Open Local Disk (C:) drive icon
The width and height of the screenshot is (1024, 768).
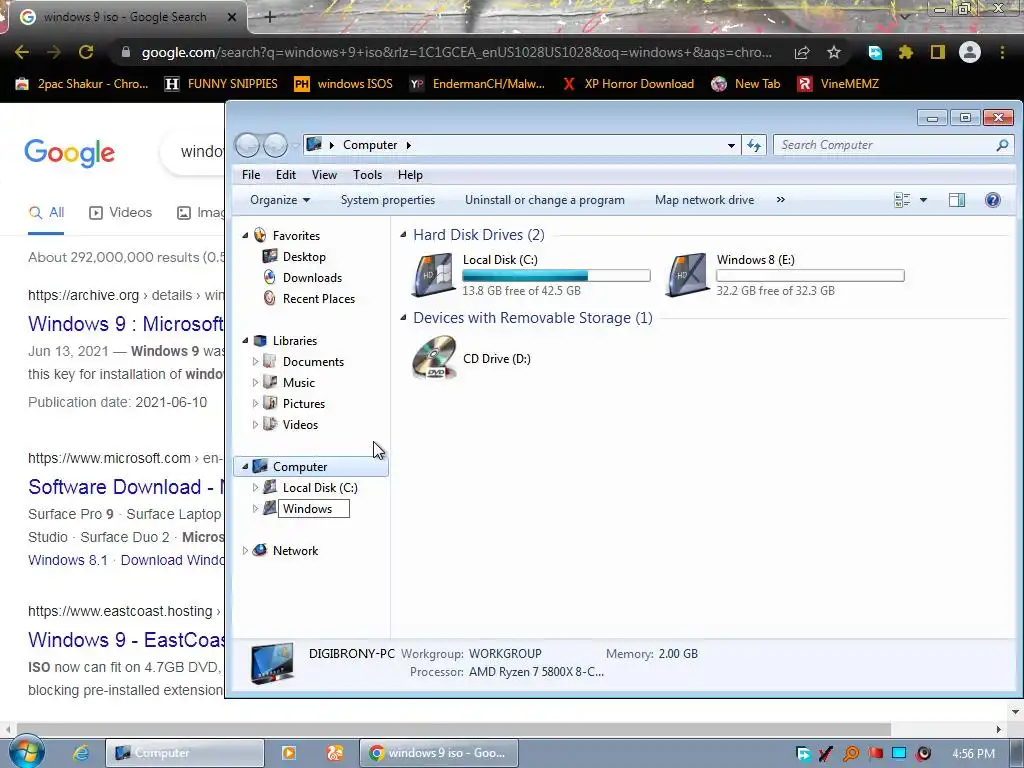point(433,275)
